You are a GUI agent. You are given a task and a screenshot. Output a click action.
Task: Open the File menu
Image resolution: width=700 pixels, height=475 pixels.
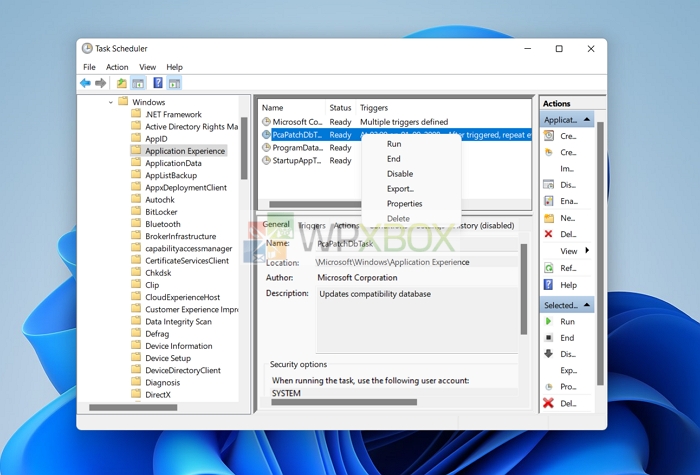[89, 67]
